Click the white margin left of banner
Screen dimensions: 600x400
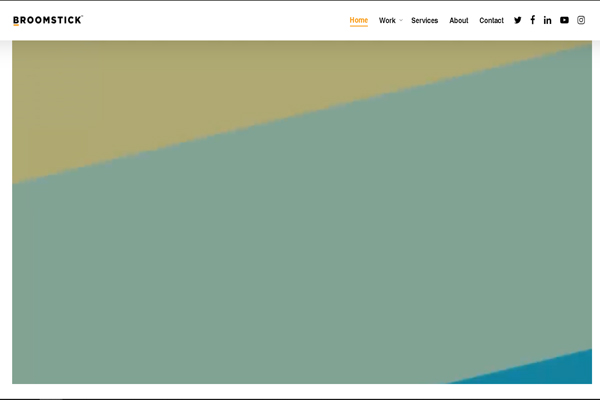tap(5, 200)
